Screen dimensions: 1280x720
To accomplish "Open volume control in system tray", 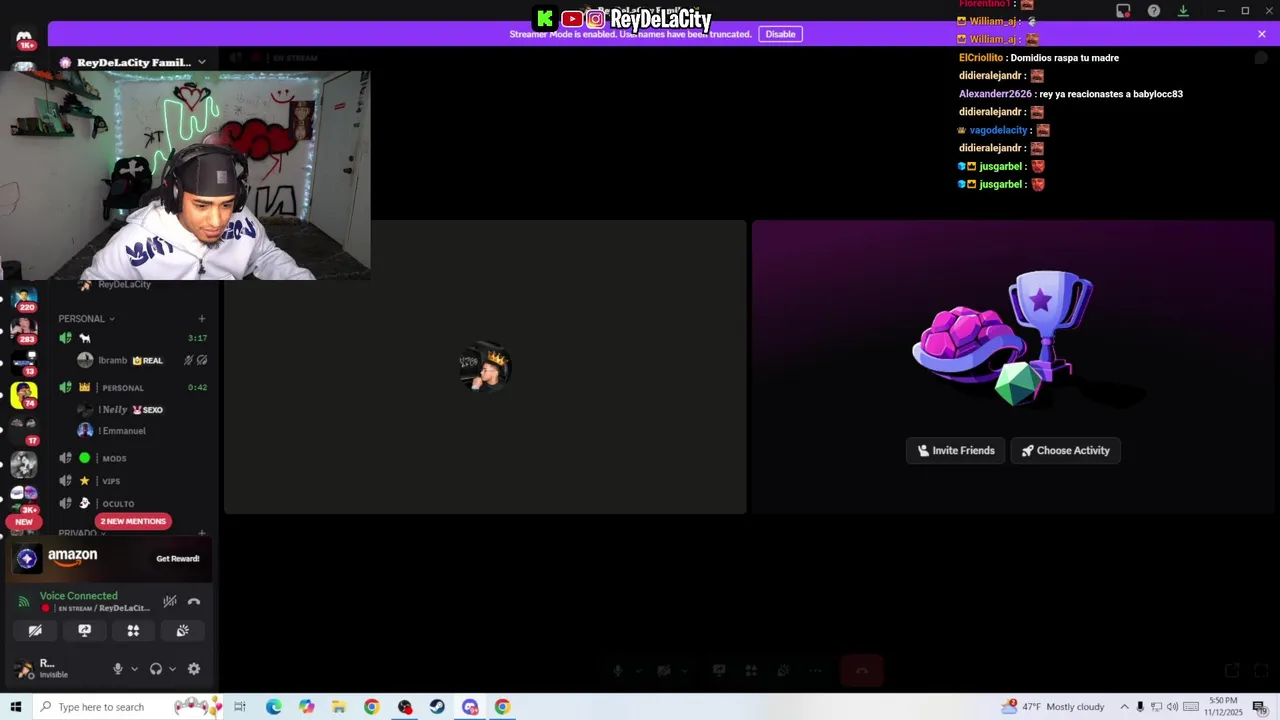I will [x=1172, y=707].
